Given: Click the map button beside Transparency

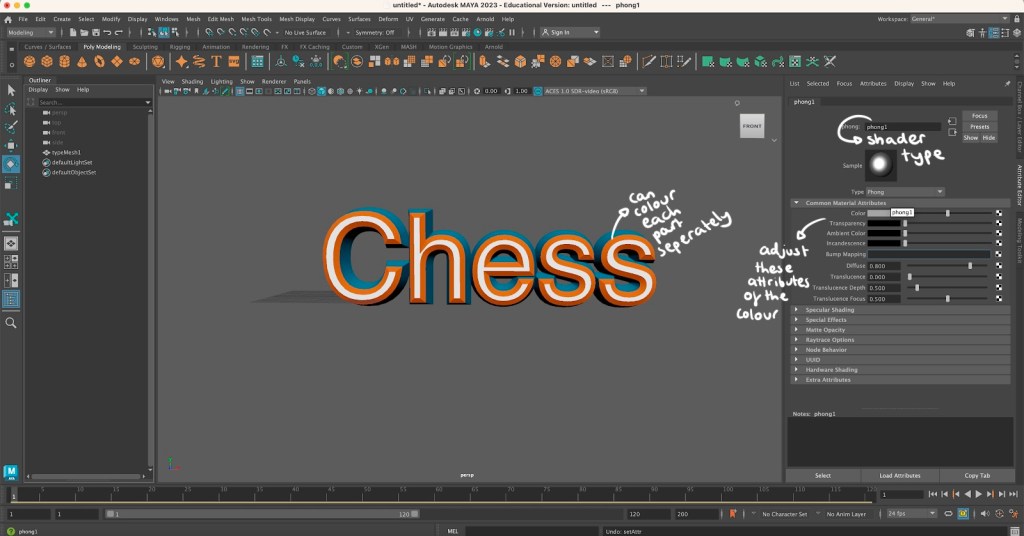Looking at the screenshot, I should tap(998, 223).
